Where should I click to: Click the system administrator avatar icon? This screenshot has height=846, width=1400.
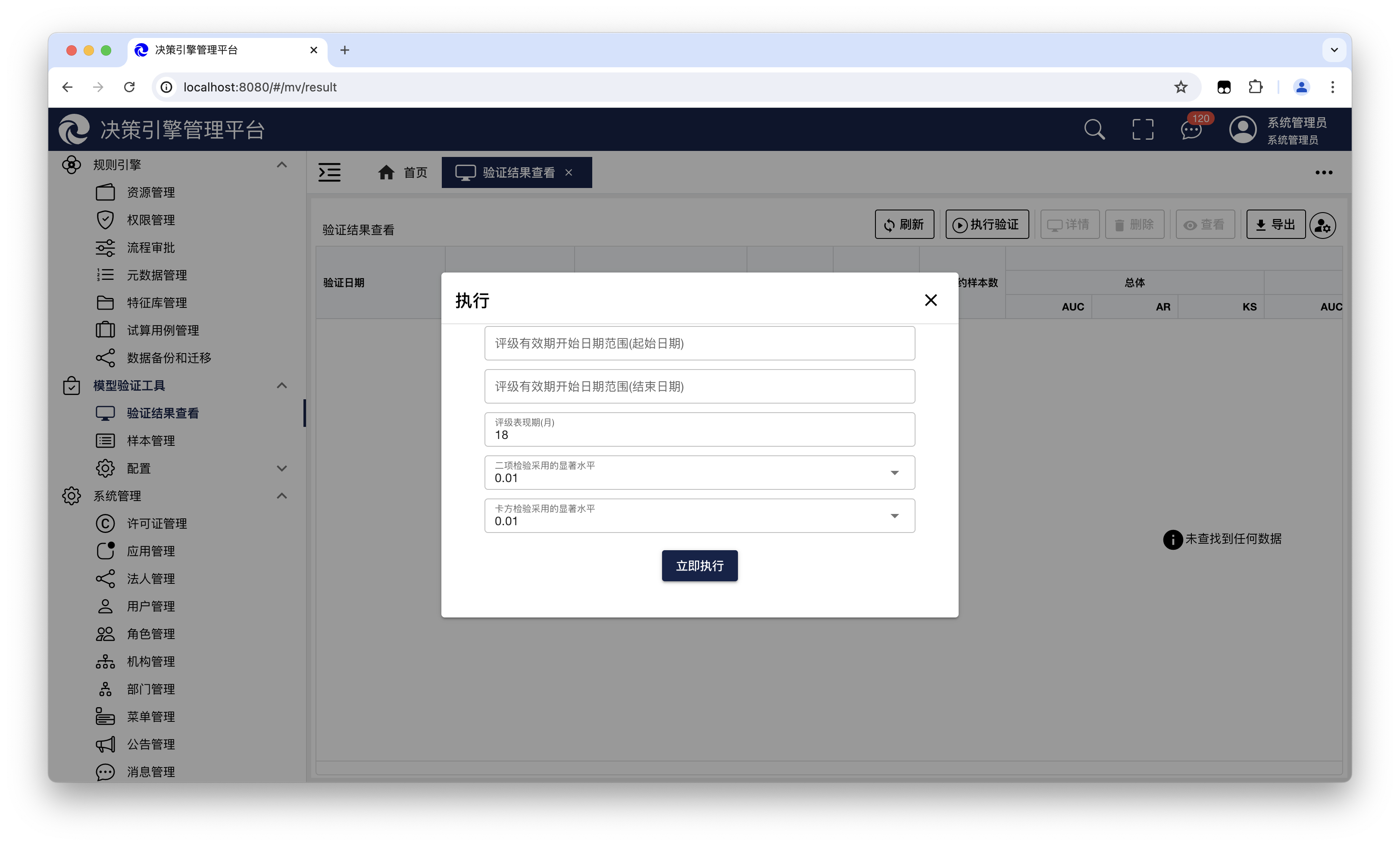pyautogui.click(x=1243, y=130)
